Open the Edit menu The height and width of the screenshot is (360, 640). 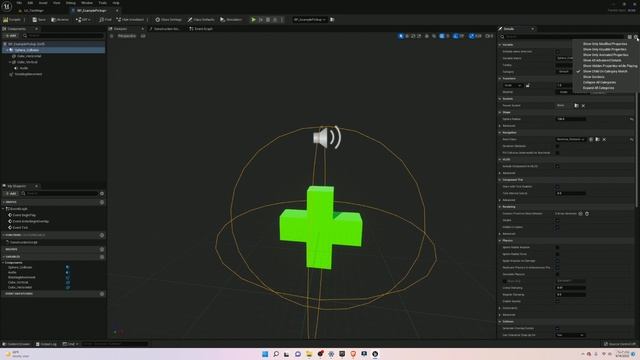pyautogui.click(x=30, y=3)
